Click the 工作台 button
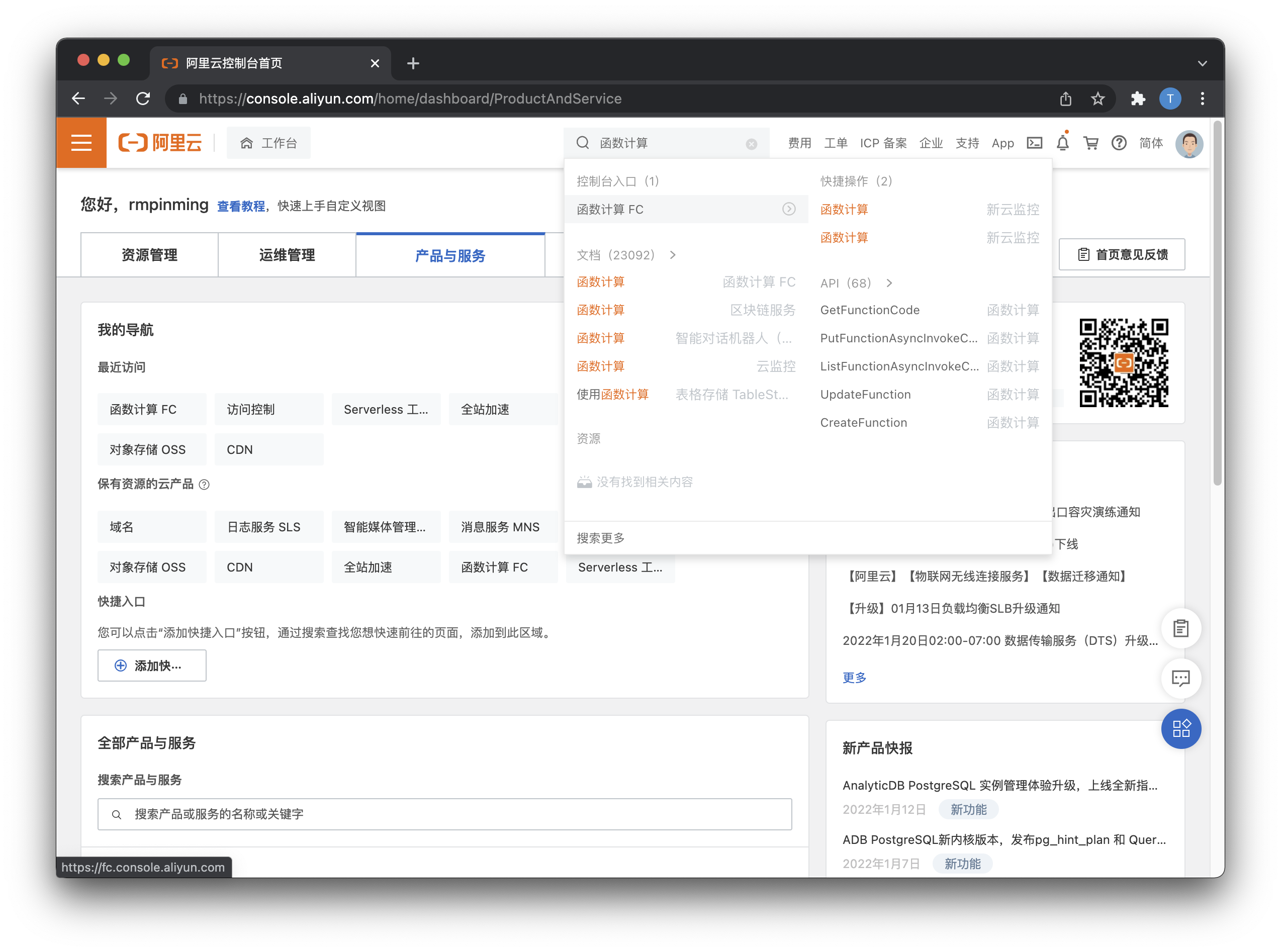The image size is (1281, 952). [x=268, y=143]
